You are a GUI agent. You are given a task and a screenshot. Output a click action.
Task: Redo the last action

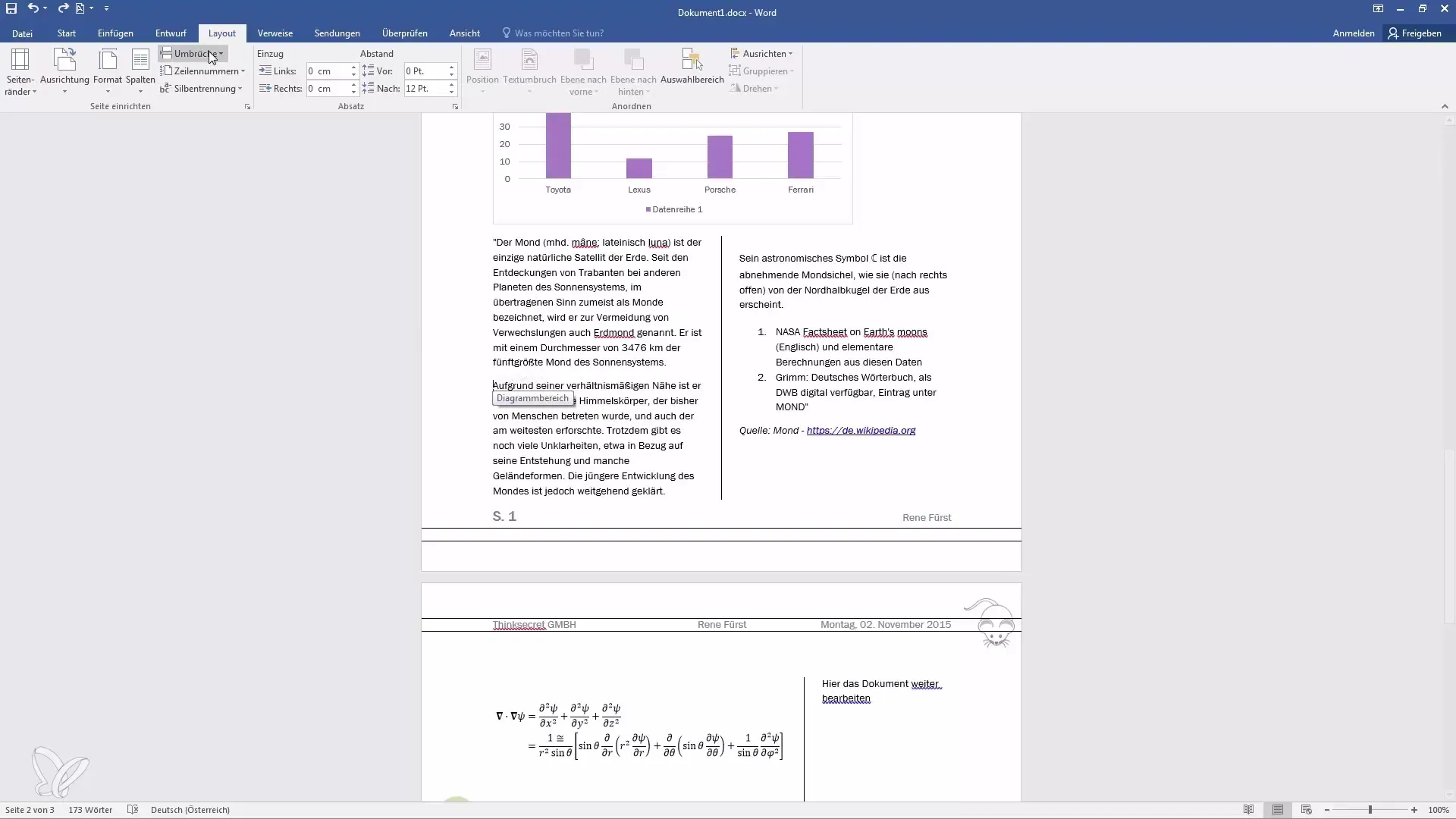coord(63,8)
